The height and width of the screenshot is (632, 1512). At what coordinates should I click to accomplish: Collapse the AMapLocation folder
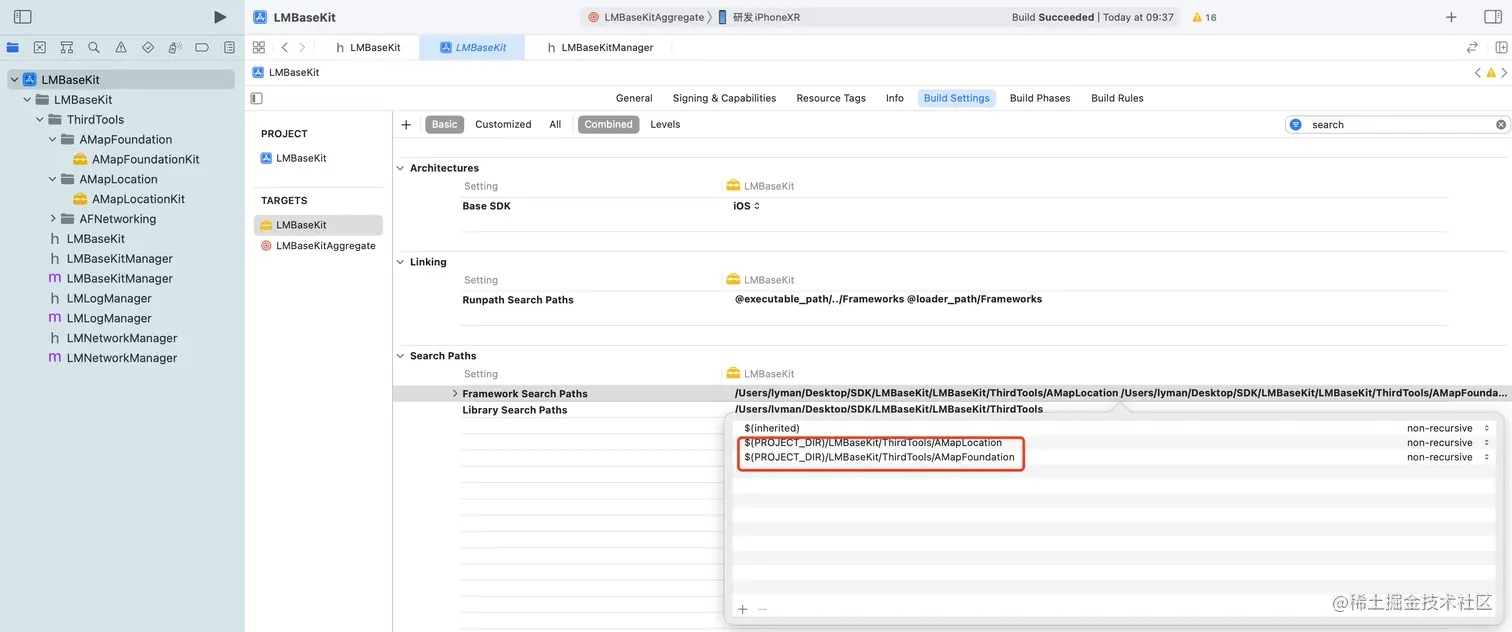click(x=53, y=179)
